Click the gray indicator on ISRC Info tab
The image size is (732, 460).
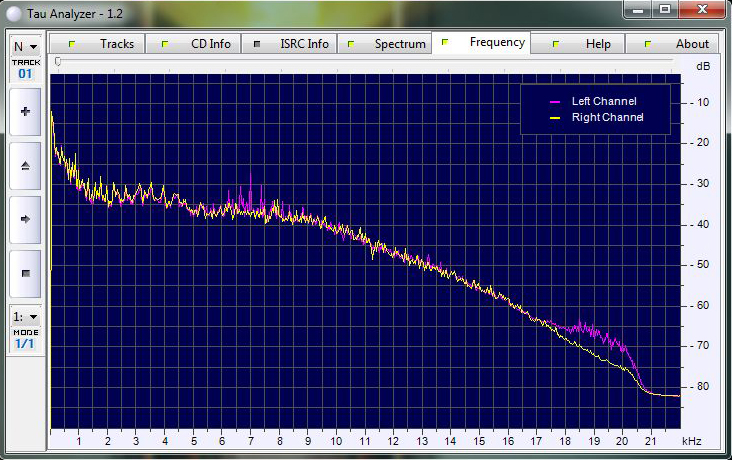[257, 44]
